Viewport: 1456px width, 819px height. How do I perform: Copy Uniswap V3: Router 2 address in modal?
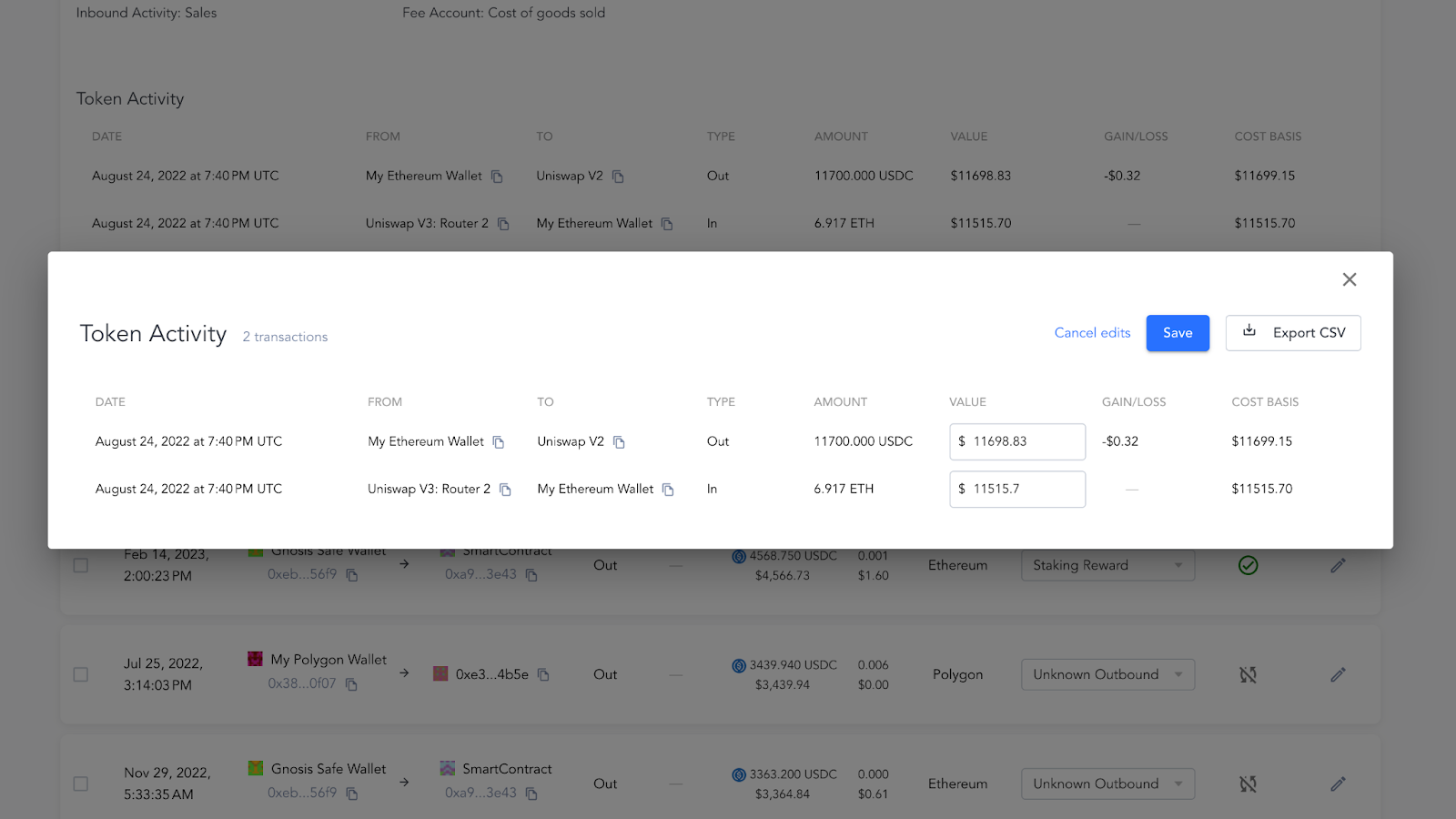505,490
